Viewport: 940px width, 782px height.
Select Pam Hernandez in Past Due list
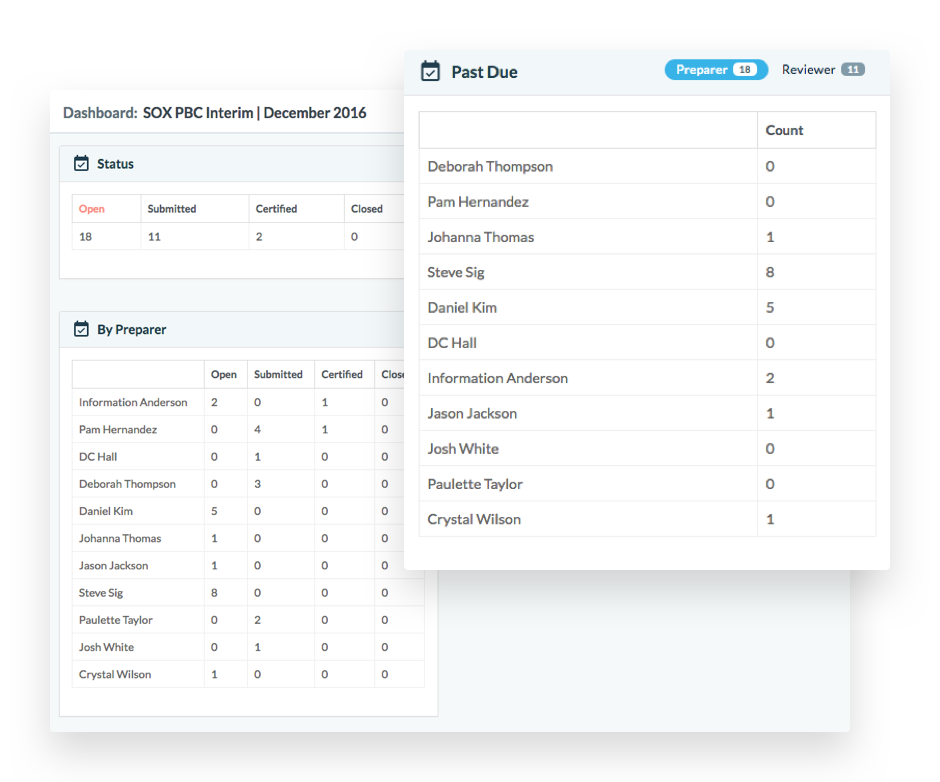[478, 201]
